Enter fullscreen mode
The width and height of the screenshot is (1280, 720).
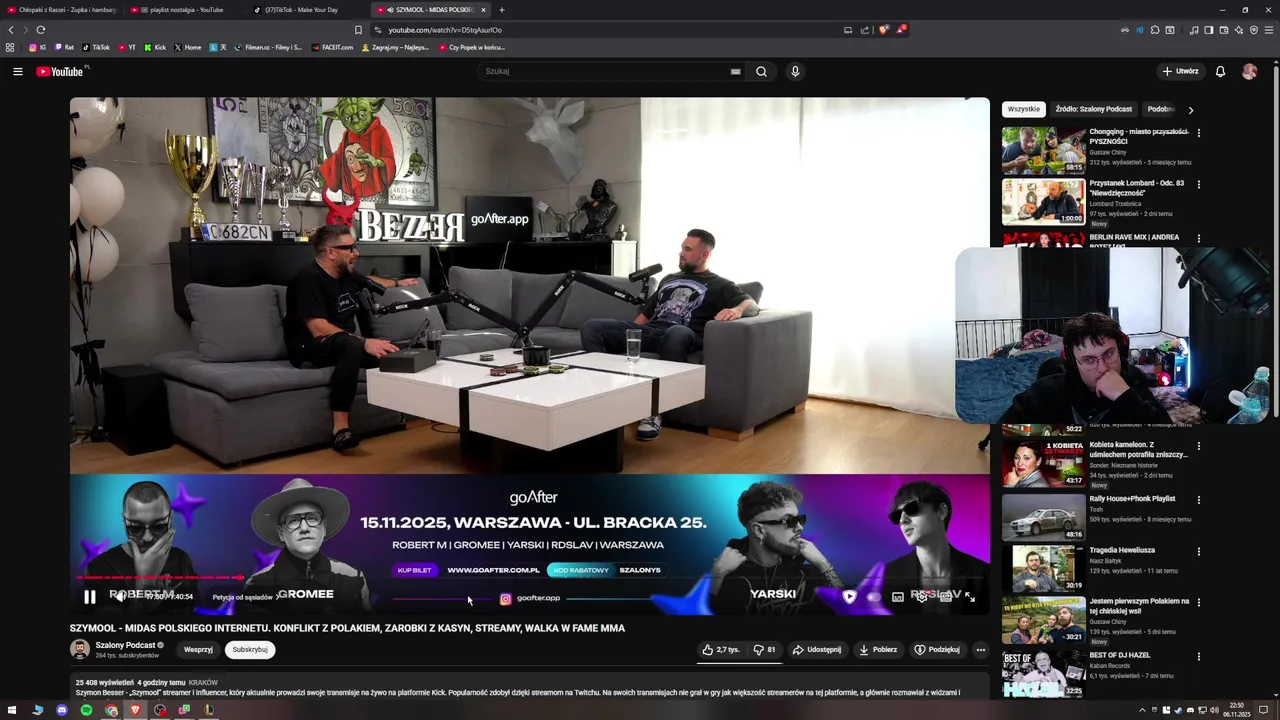pos(969,597)
